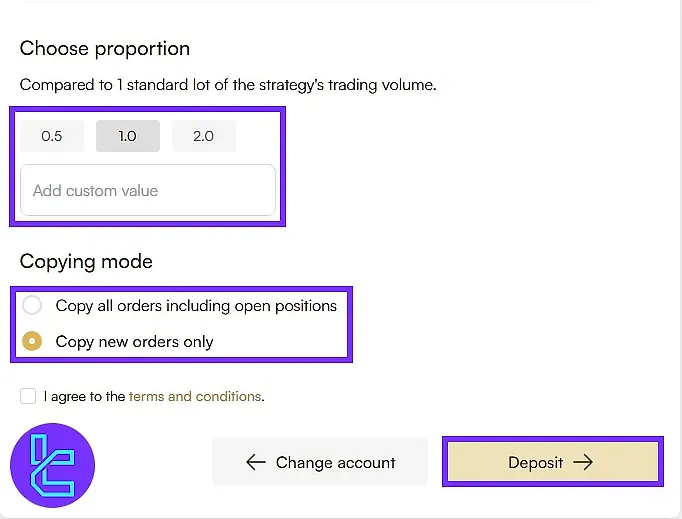Click the 'Copy all orders including open positions' label
682x519 pixels.
(196, 306)
